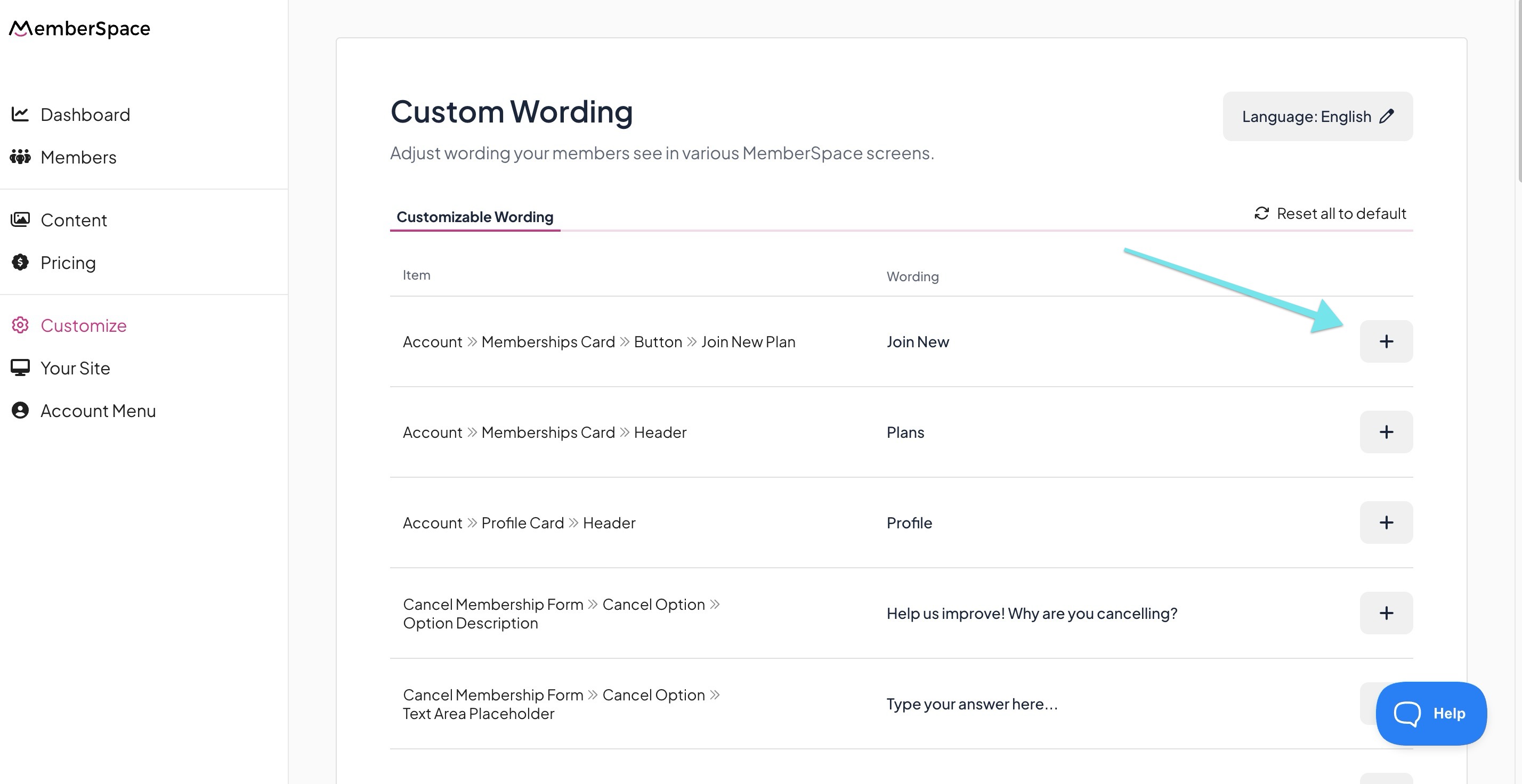Click the pencil icon beside Language: English
The width and height of the screenshot is (1522, 784).
1387,116
